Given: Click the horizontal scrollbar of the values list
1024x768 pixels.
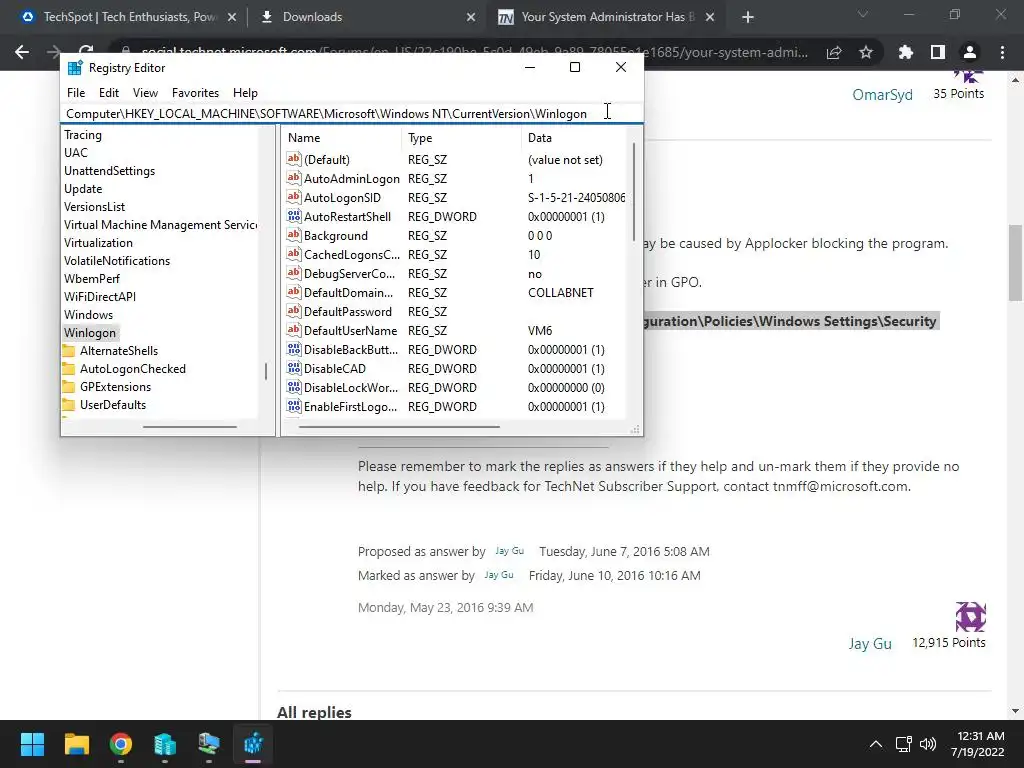Looking at the screenshot, I should pos(399,426).
